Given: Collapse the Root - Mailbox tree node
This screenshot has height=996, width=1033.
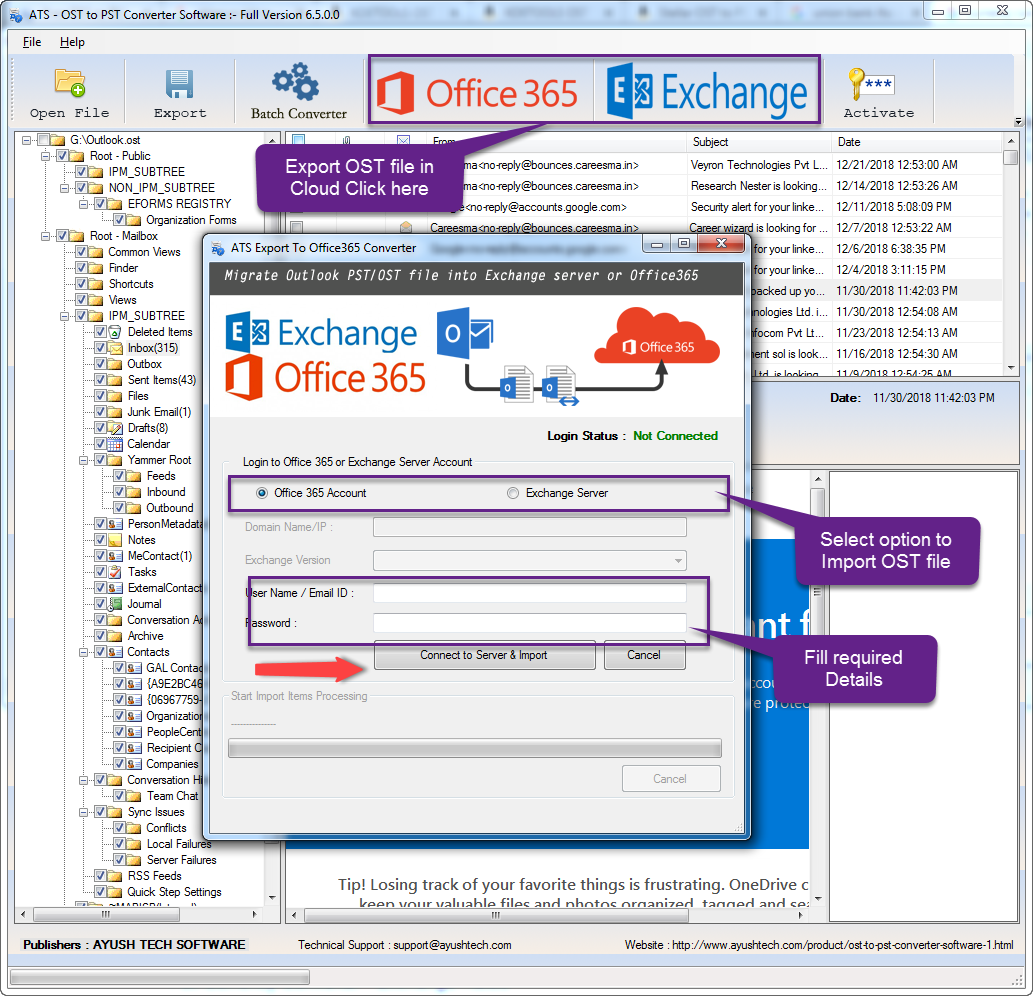Looking at the screenshot, I should [x=45, y=236].
